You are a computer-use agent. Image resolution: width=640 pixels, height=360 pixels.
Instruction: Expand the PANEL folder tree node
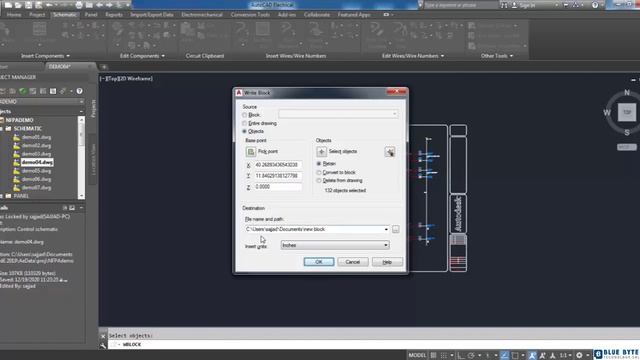pyautogui.click(x=2, y=196)
